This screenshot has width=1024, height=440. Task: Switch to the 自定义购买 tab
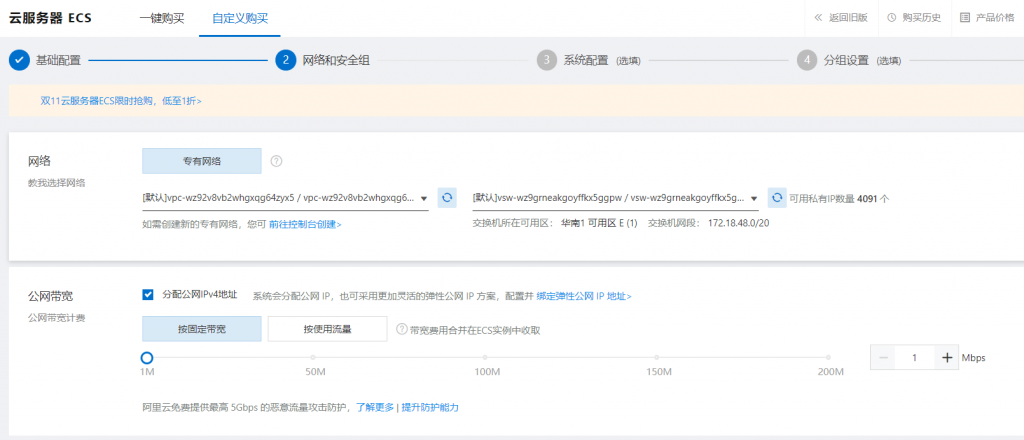240,18
